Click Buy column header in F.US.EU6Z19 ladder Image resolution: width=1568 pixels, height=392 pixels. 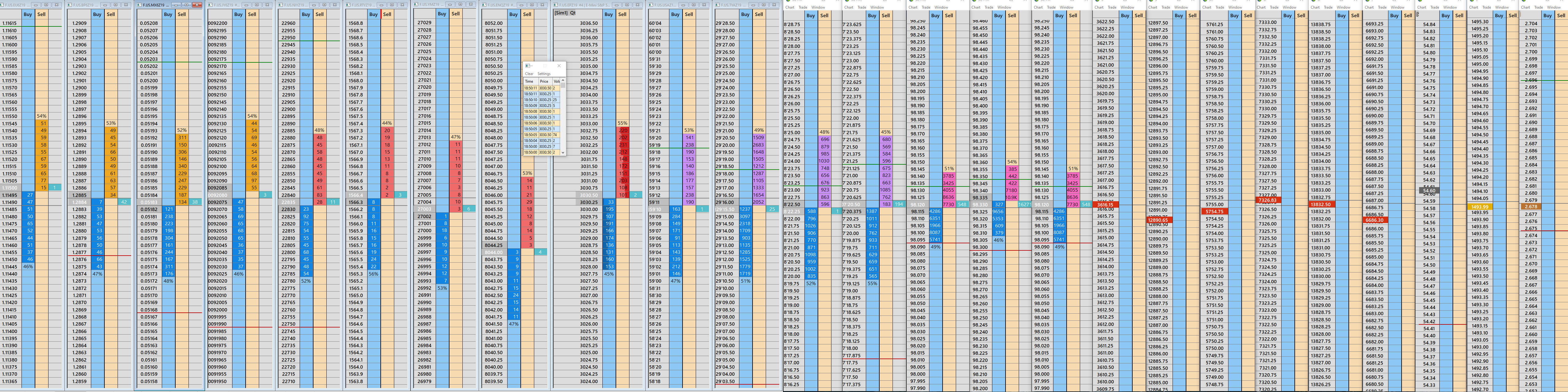[28, 14]
